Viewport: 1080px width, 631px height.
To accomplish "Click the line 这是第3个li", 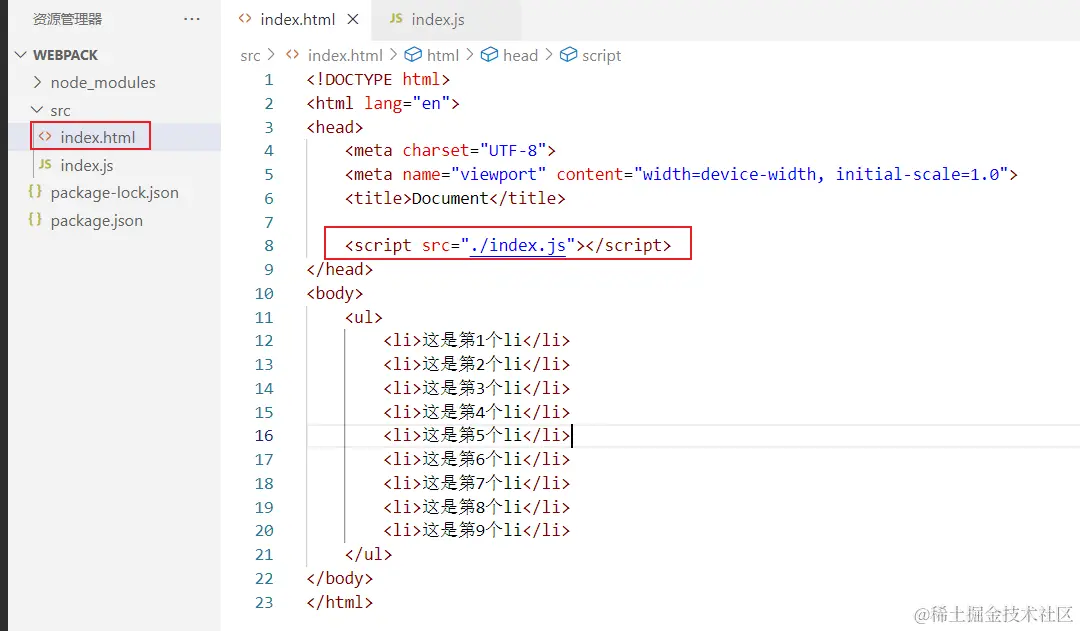I will coord(477,389).
